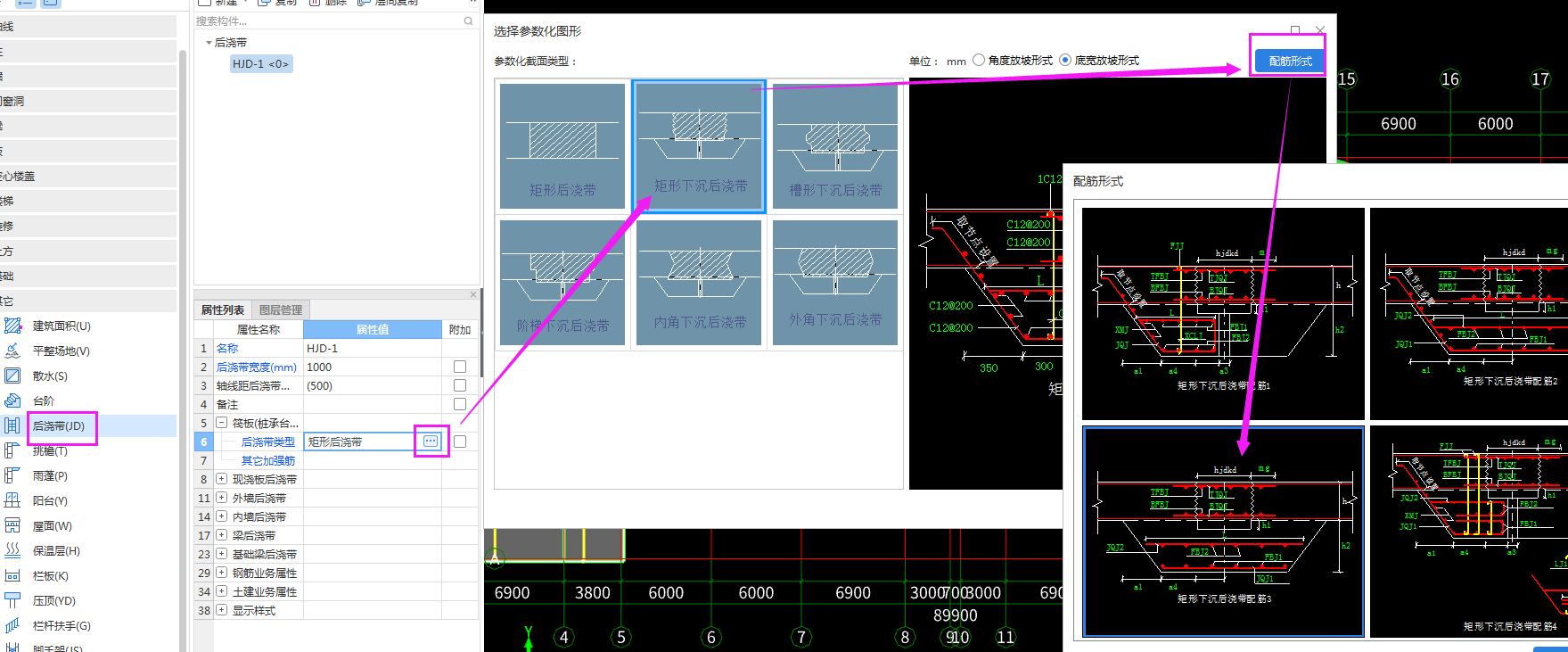
Task: Select the 栏杆扶手(G) handrail icon
Action: (12, 625)
